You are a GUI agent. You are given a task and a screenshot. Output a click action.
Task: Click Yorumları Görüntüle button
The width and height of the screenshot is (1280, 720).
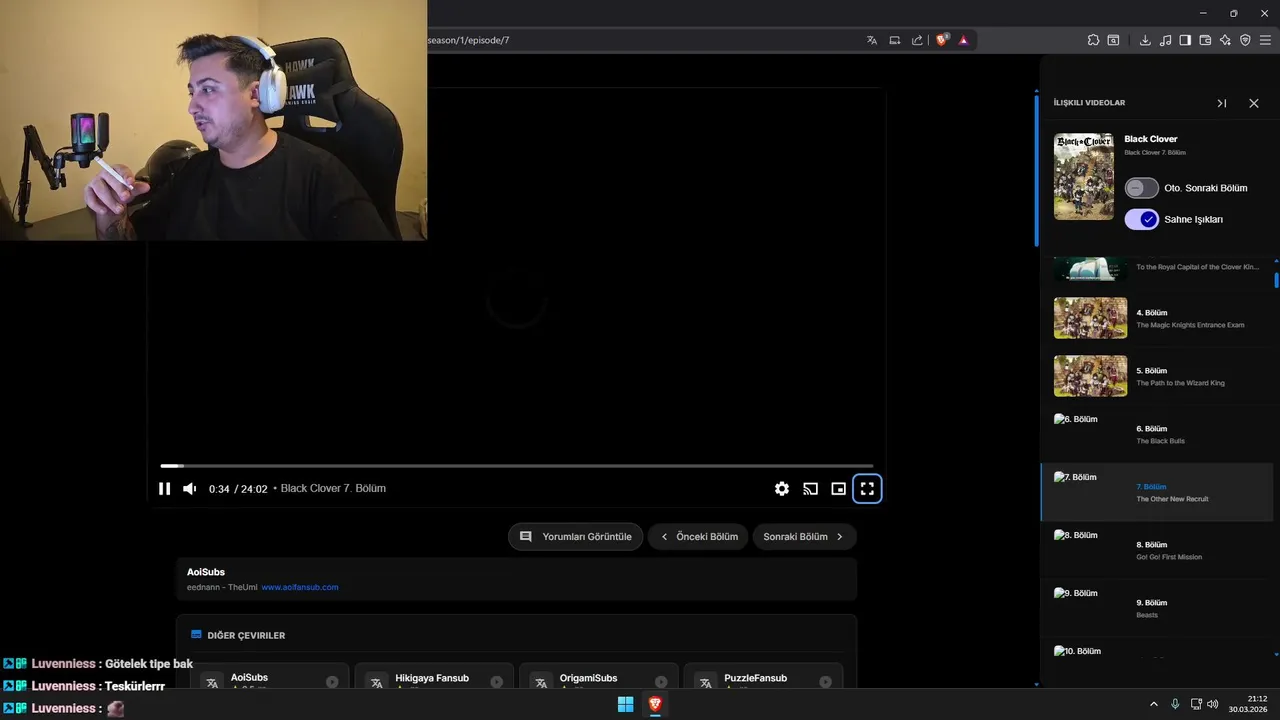coord(575,537)
